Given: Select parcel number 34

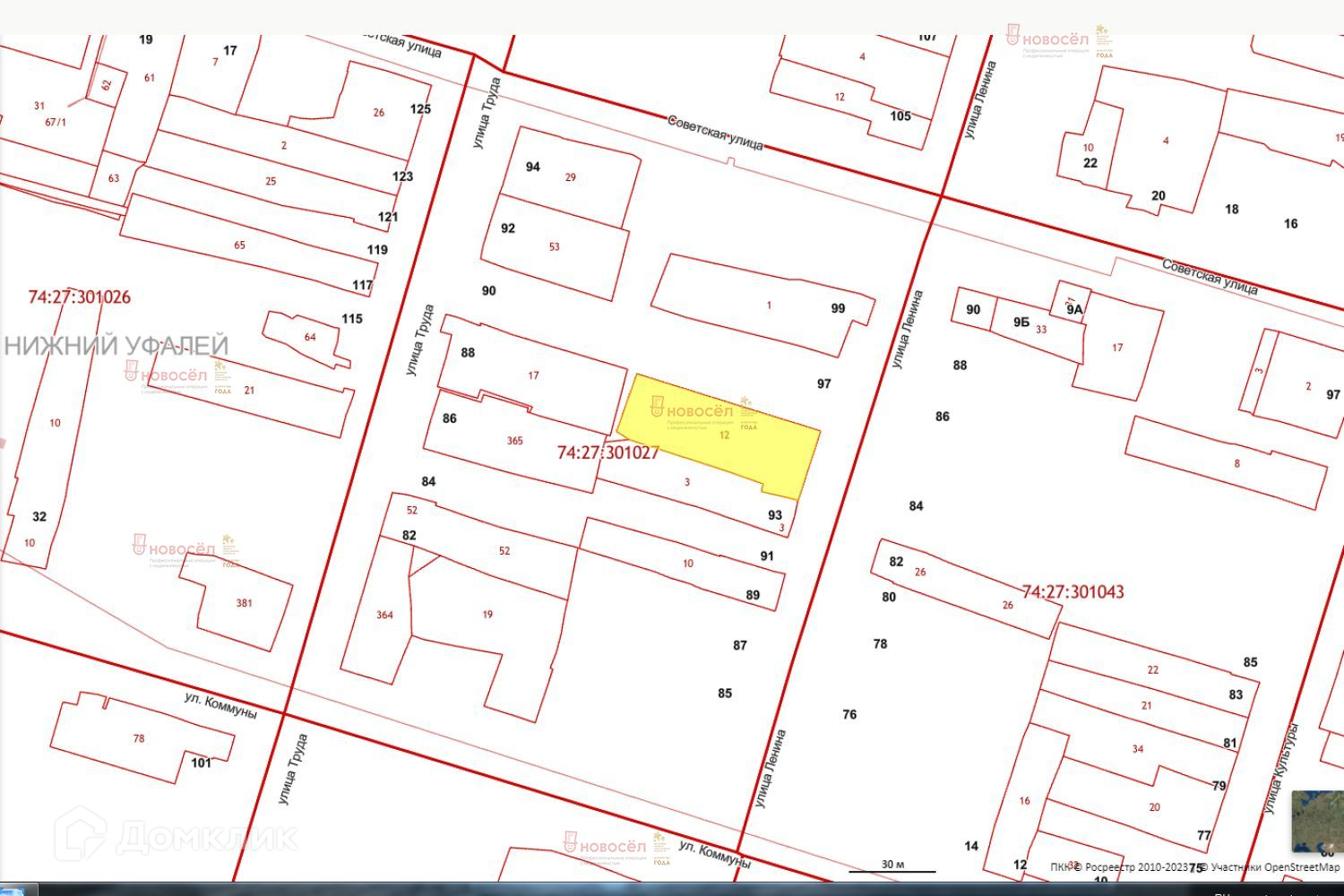Looking at the screenshot, I should [1138, 749].
